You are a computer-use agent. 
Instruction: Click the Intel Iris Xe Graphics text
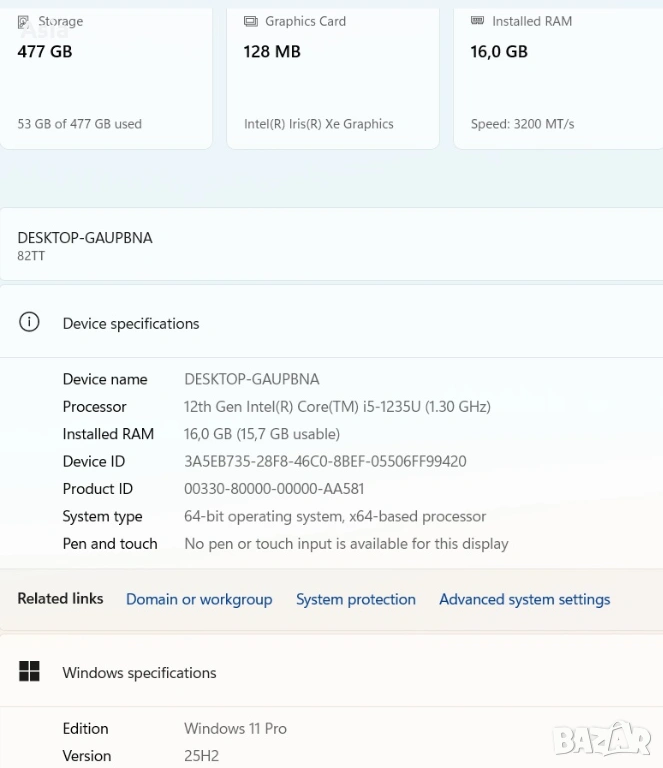(x=318, y=124)
